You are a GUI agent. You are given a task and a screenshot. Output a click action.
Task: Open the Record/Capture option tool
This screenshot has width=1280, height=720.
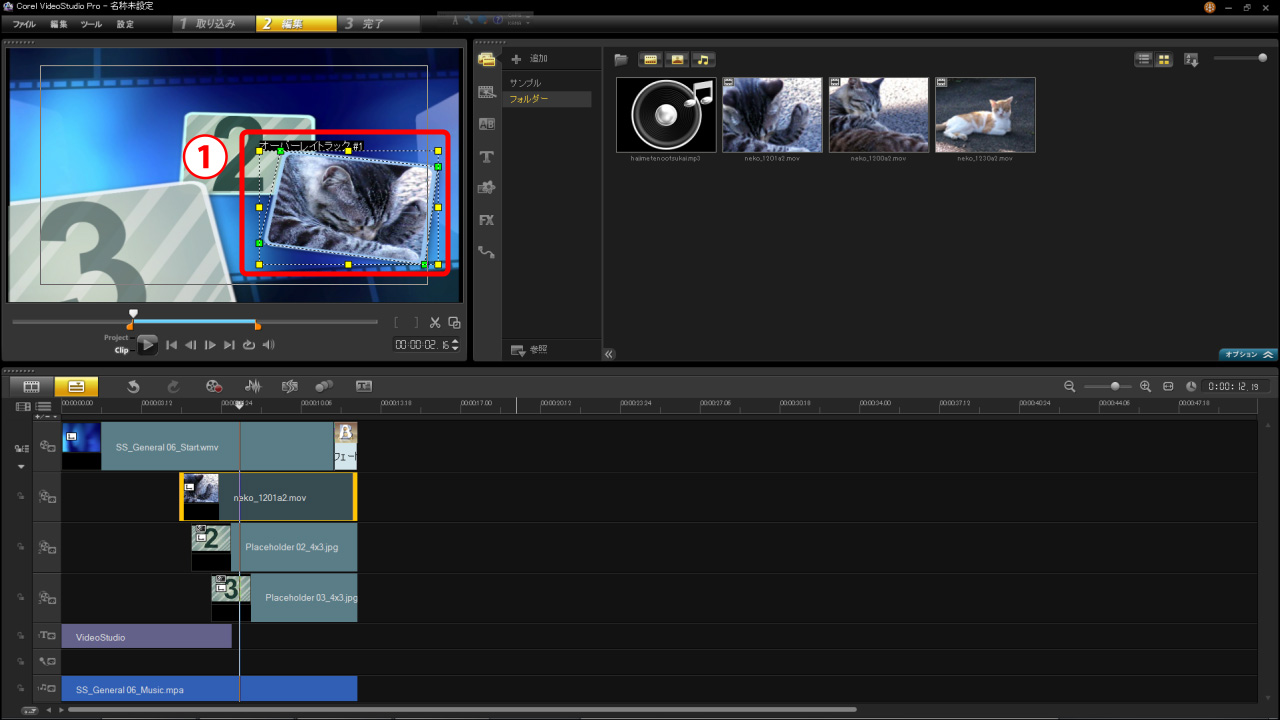pyautogui.click(x=212, y=386)
